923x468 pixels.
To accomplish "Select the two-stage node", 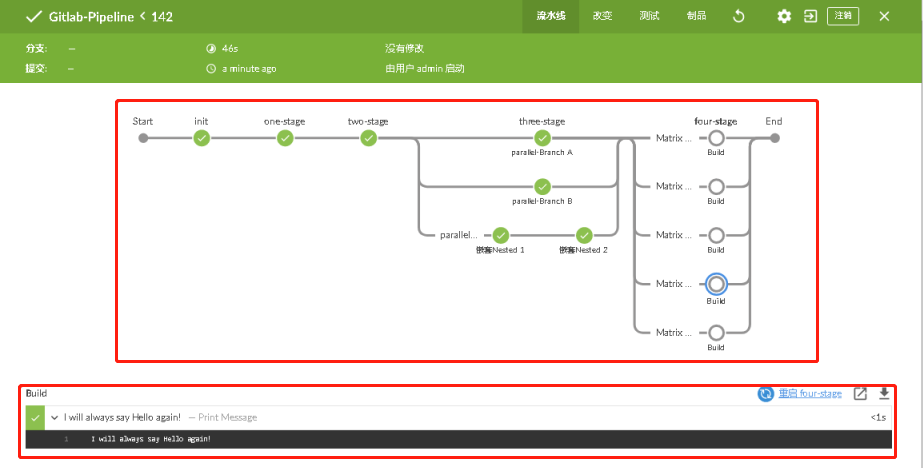I will point(368,138).
